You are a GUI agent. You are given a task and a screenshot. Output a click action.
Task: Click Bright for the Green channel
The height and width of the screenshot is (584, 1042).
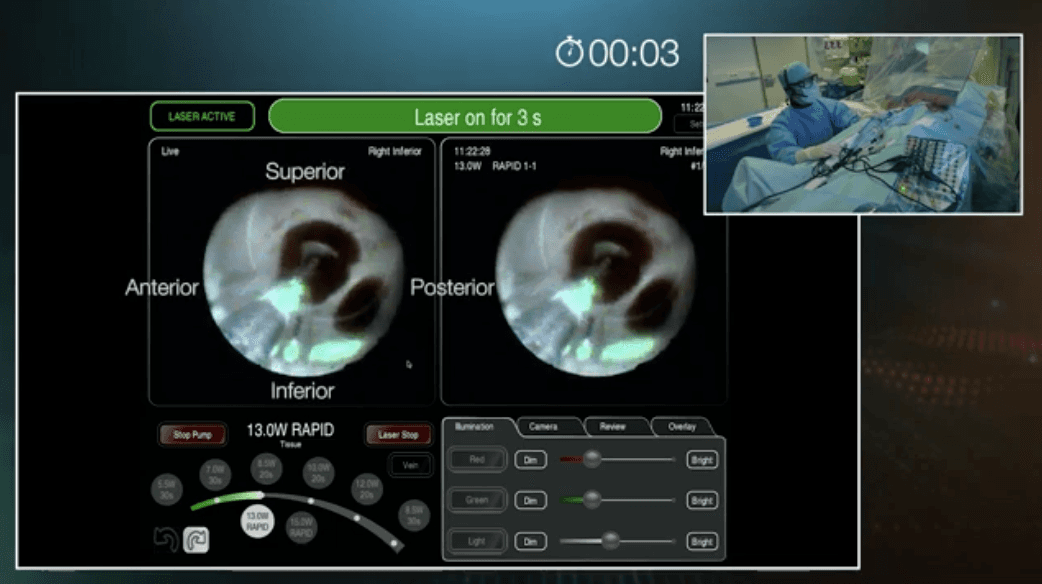(x=702, y=500)
